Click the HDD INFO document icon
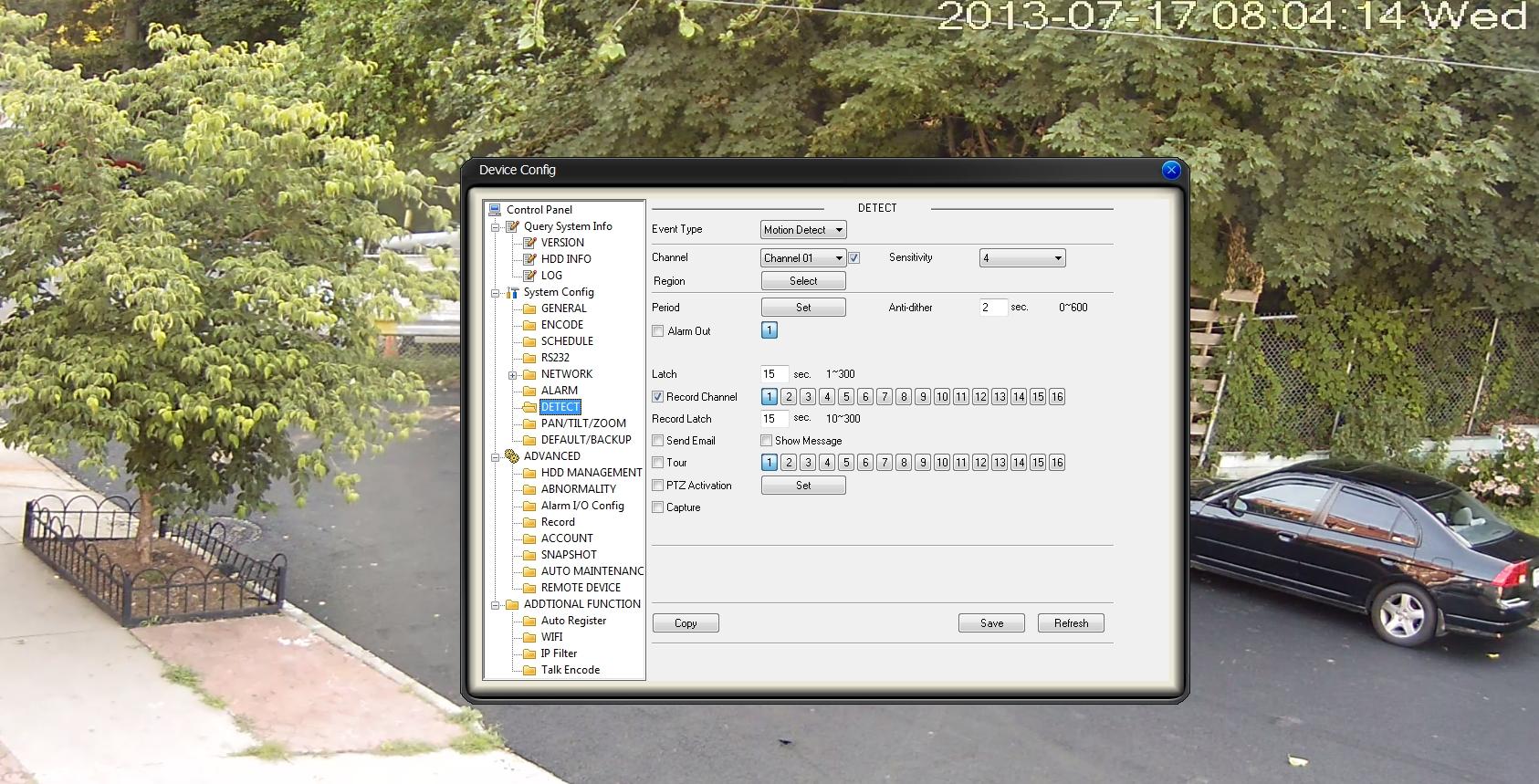Screen dimensions: 1539x784 529,259
